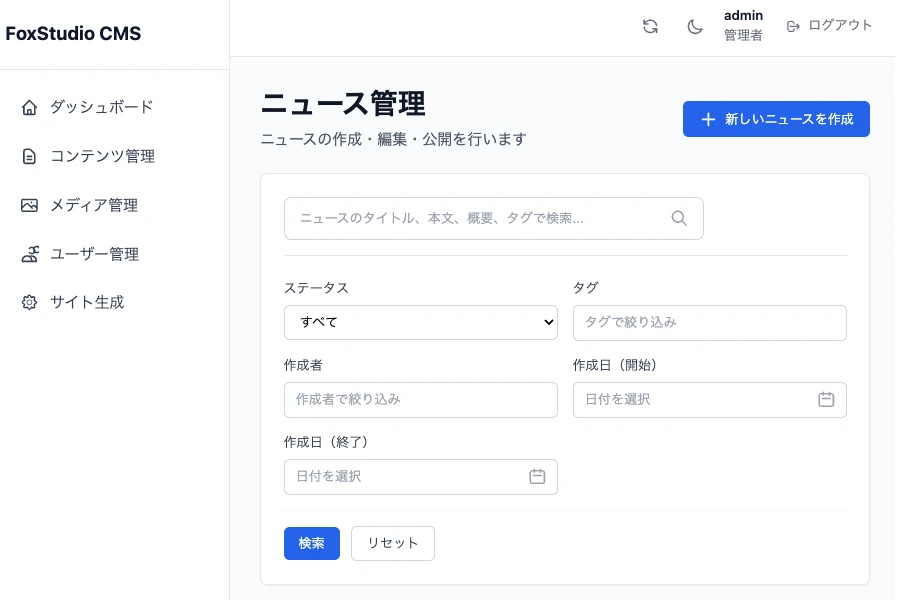Viewport: 900px width, 600px height.
Task: Open the calendar icon for 作成日（終了）
Action: [537, 477]
